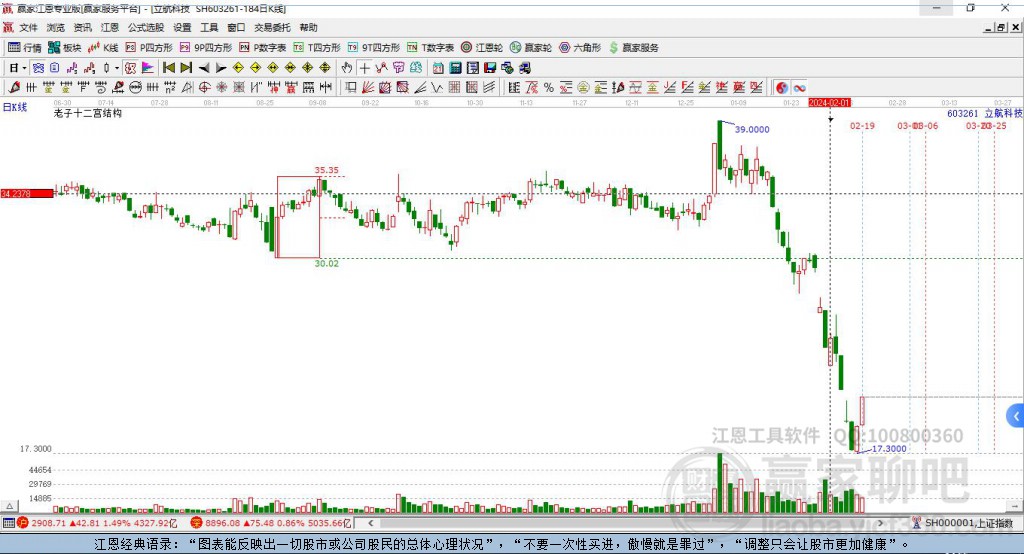Open the 9P四方形 tool
The height and width of the screenshot is (554, 1024).
[x=206, y=48]
